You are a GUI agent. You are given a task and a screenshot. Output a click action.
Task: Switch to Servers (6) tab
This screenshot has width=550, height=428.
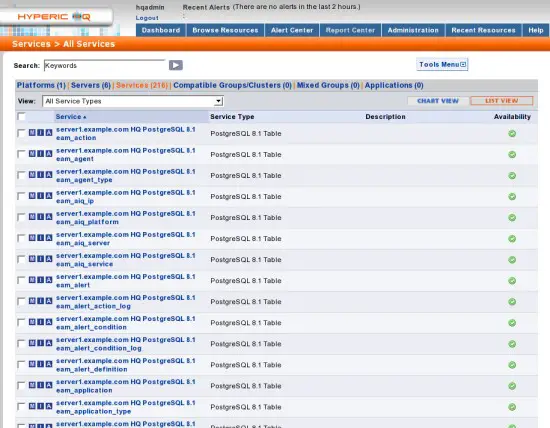91,85
